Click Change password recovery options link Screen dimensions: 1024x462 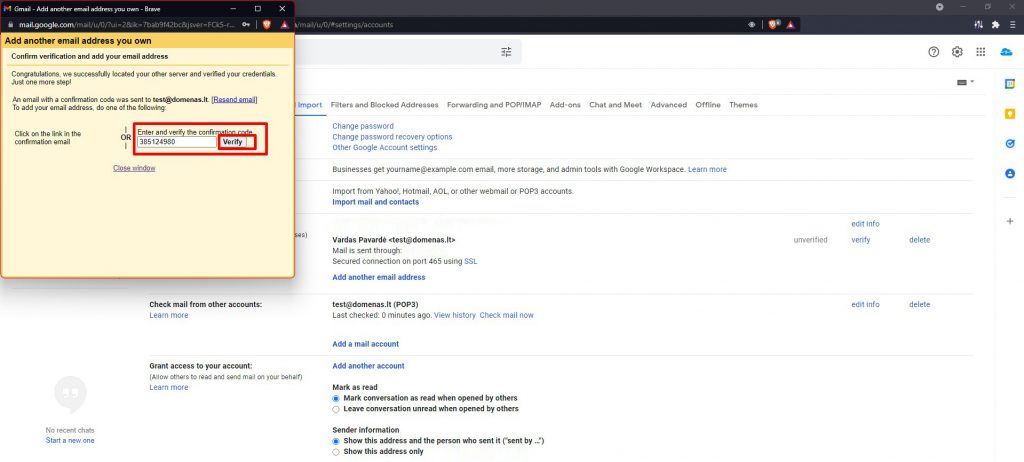392,137
